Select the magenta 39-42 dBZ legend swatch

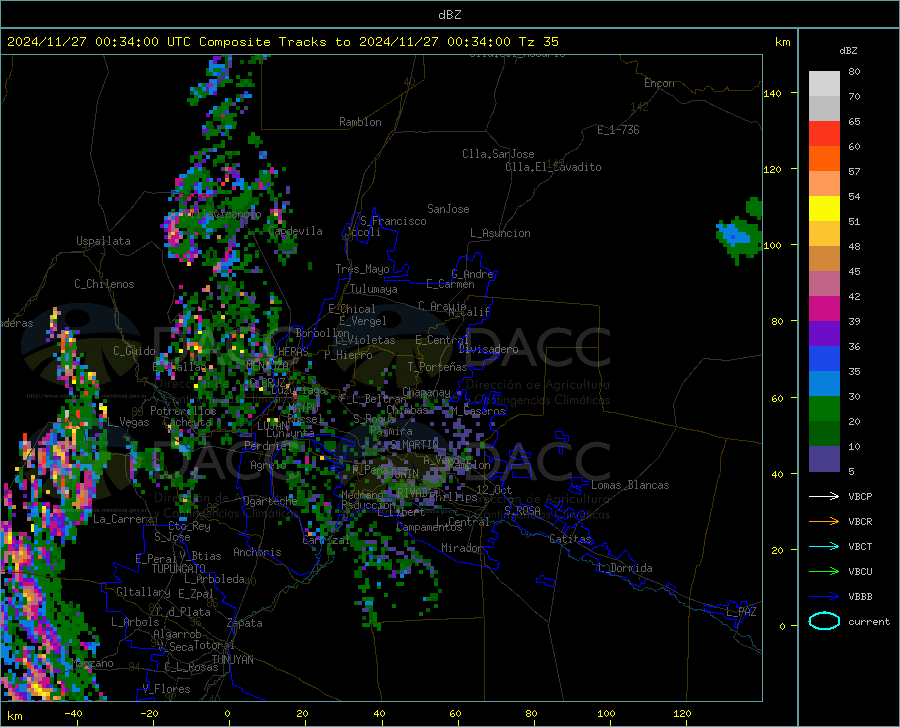pyautogui.click(x=824, y=309)
